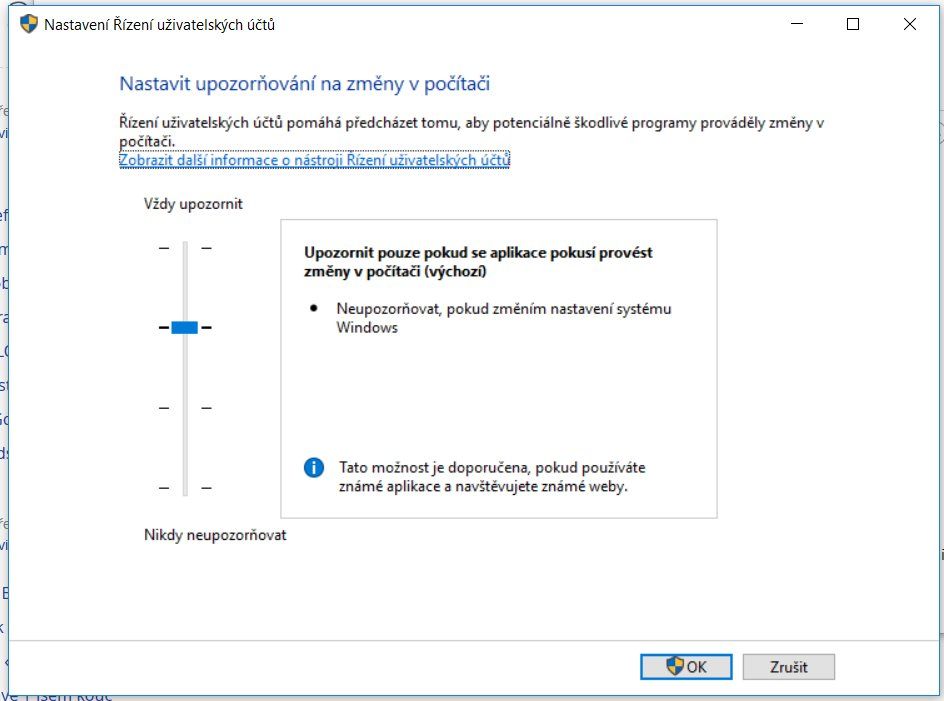Set slider to third notch level
The width and height of the screenshot is (944, 701).
tap(185, 408)
